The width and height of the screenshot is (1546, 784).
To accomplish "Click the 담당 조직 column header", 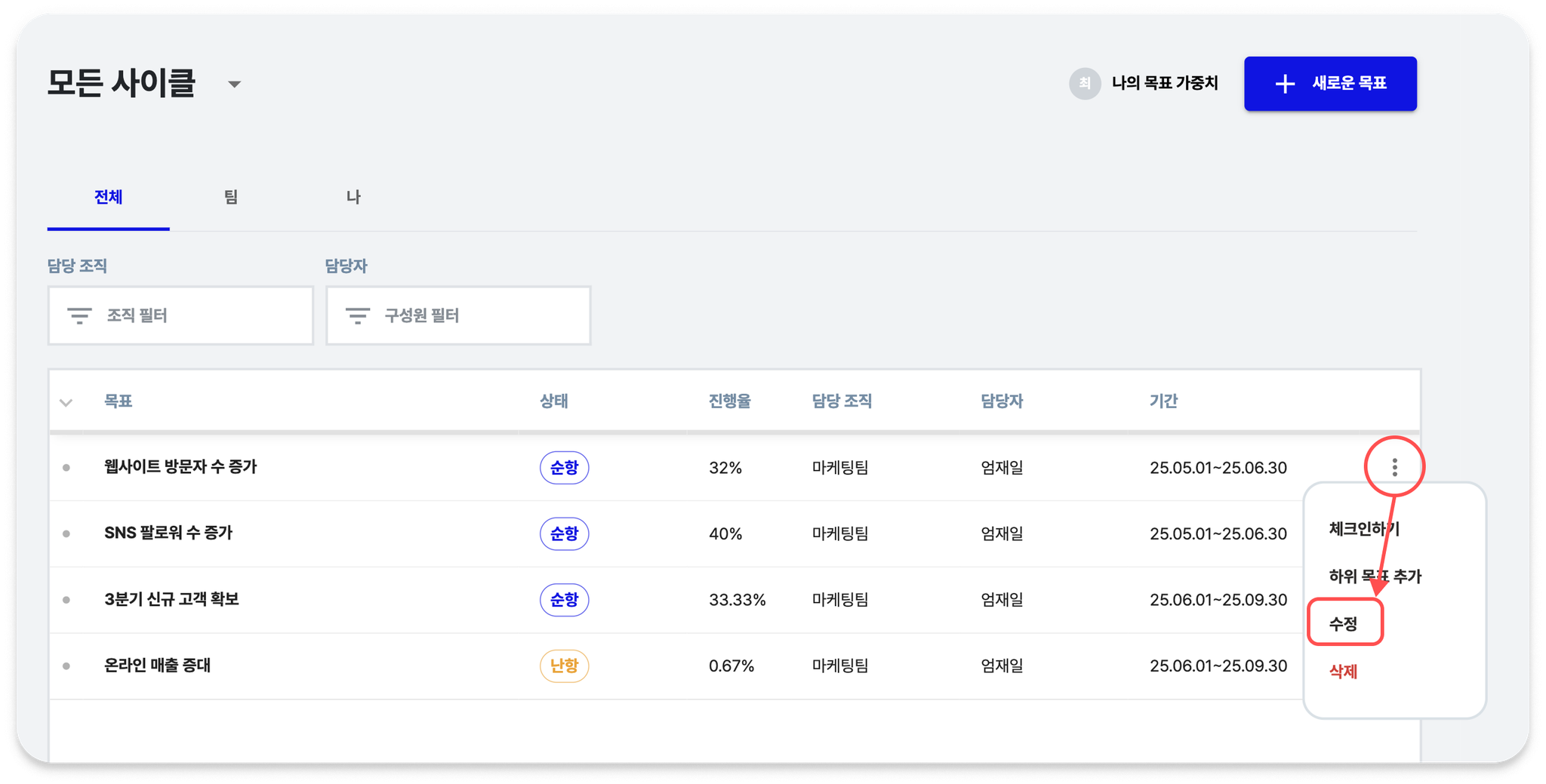I will coord(842,401).
